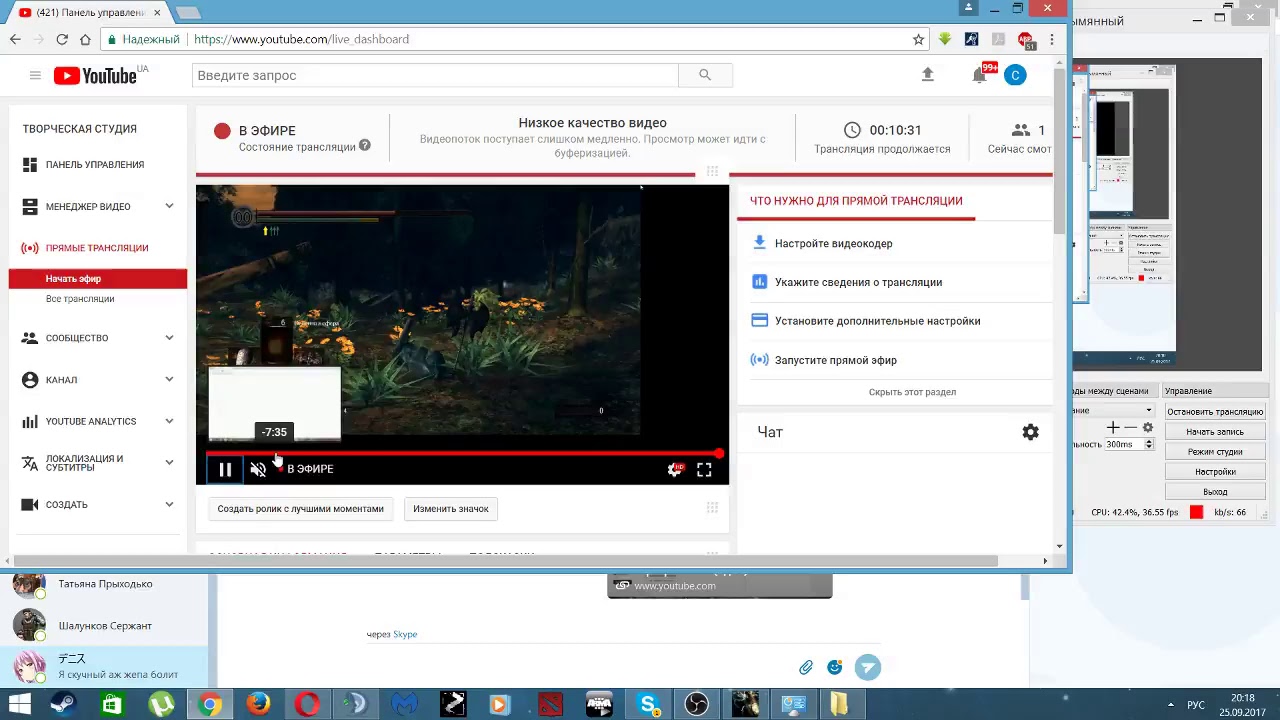Click Остановить трансляцию in OBS
Image resolution: width=1280 pixels, height=720 pixels.
(x=1215, y=412)
